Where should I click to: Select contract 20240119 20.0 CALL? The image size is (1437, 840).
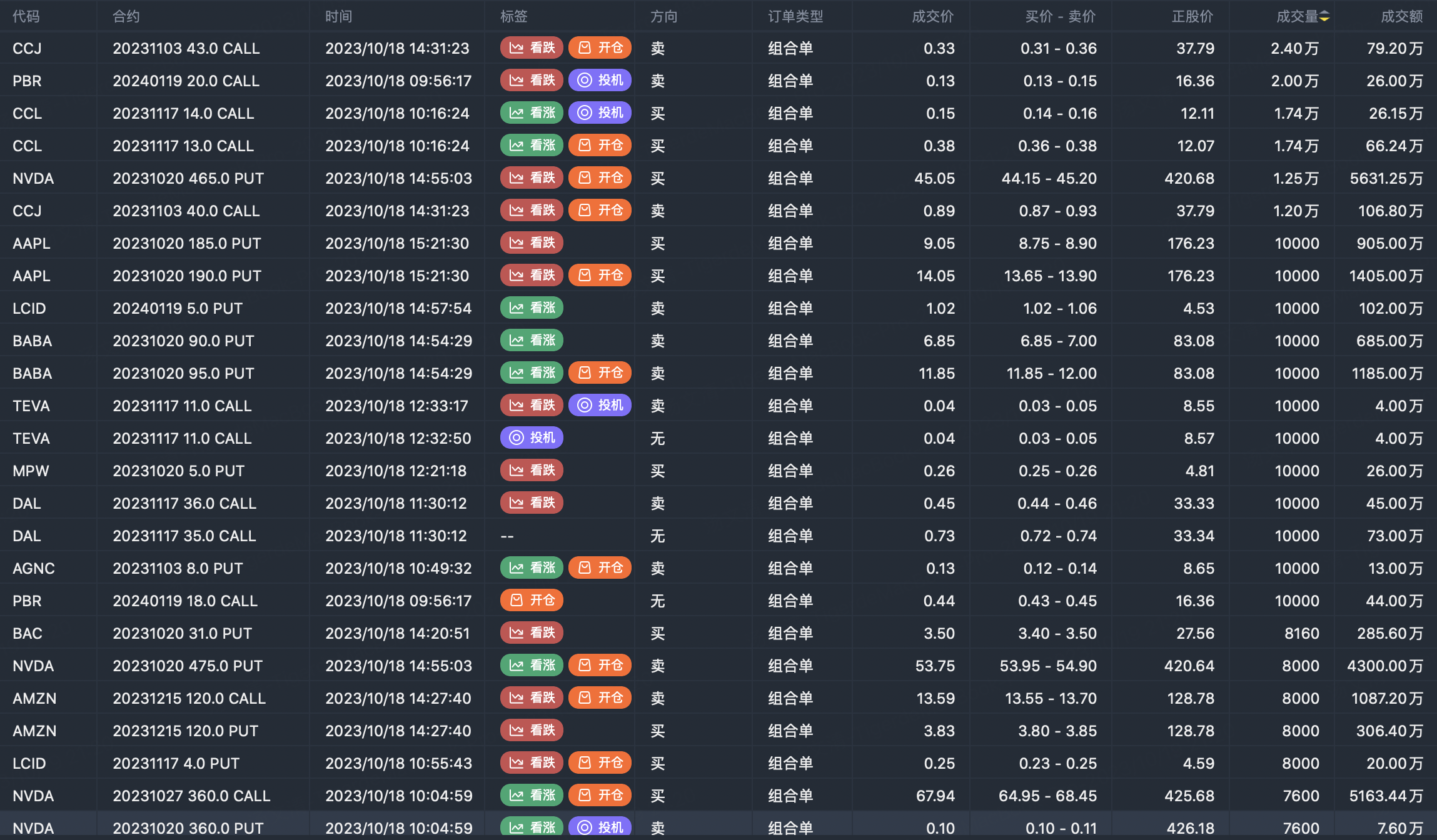tap(186, 81)
